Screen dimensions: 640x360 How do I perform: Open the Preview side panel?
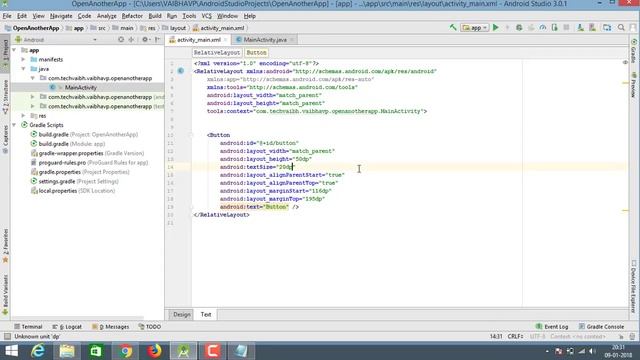pyautogui.click(x=634, y=86)
